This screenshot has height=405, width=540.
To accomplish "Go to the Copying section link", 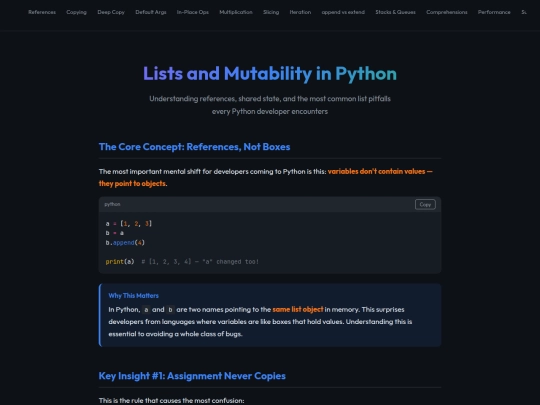I will click(x=76, y=12).
